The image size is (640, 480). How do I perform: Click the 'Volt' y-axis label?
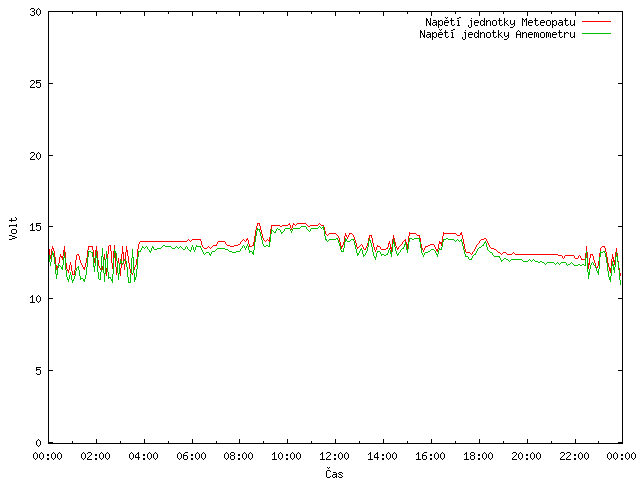tap(13, 228)
